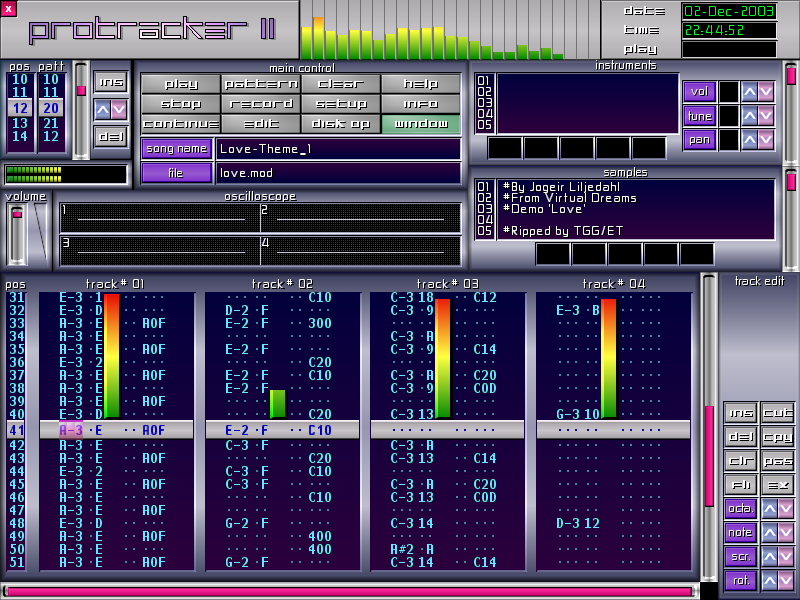The image size is (800, 600).
Task: Click the note button in track edit
Action: [741, 533]
